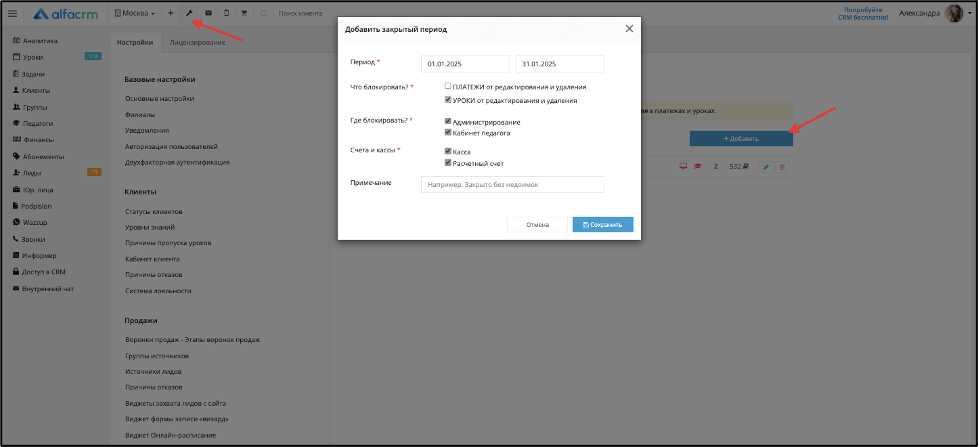
Task: Open Основные настройки link
Action: click(159, 99)
